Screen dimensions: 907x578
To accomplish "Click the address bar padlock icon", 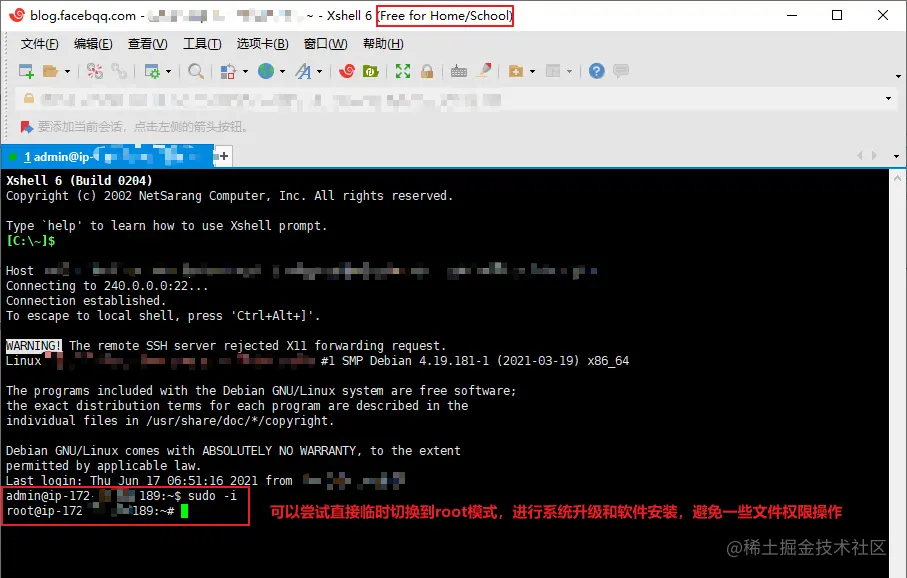I will coord(28,99).
